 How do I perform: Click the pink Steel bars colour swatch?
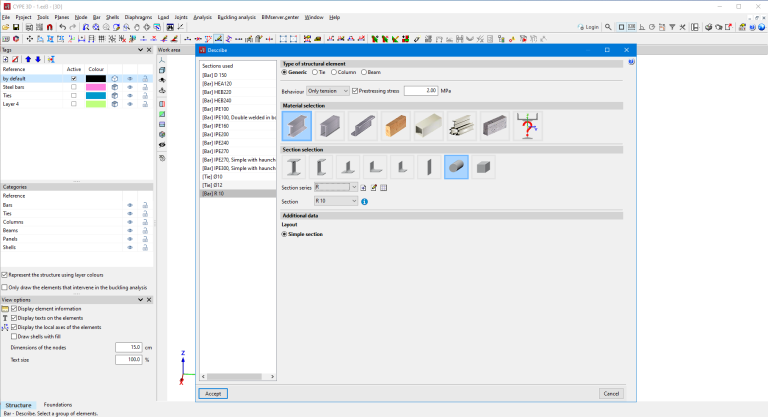point(95,88)
